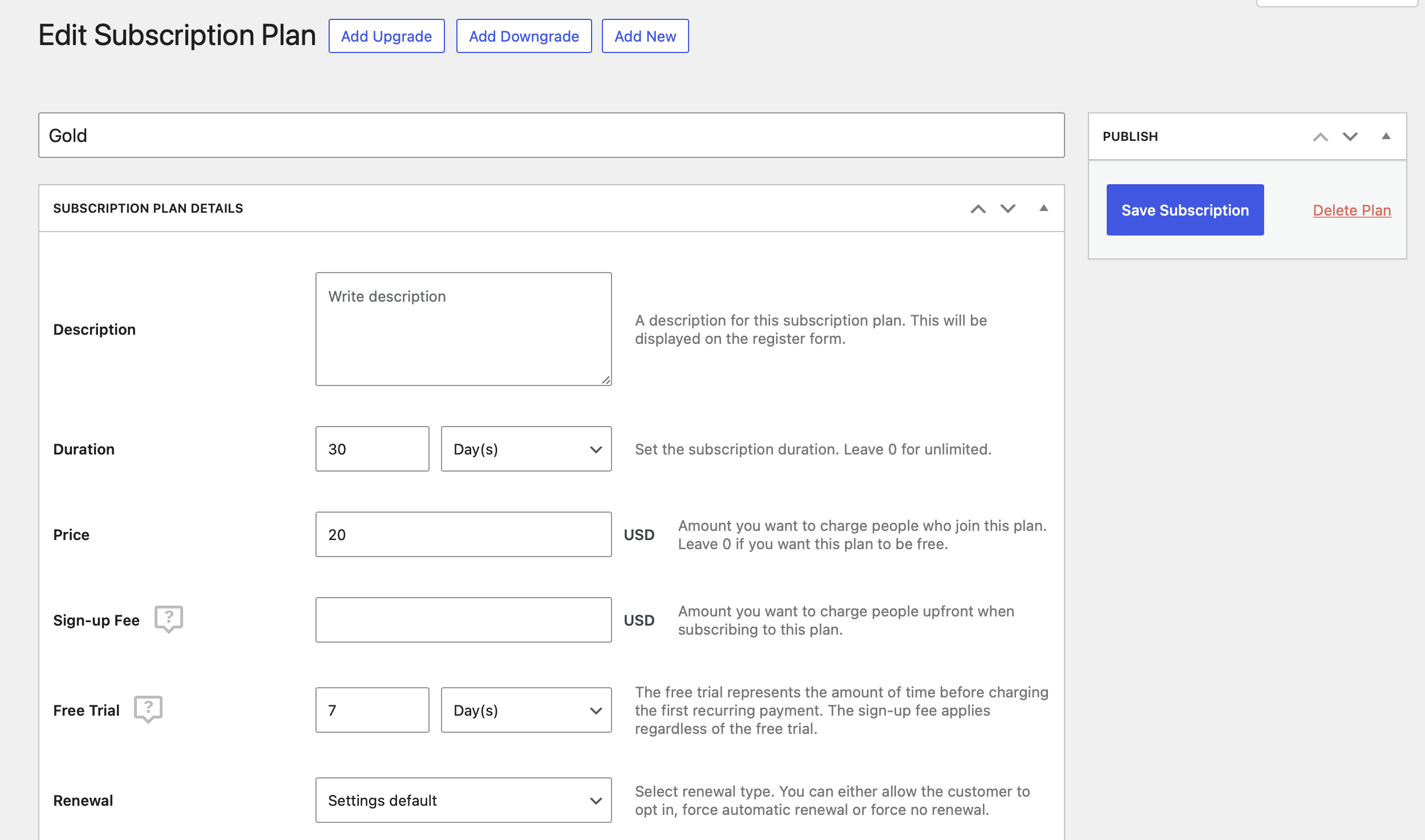Edit the plan title field containing Gold
This screenshot has height=840, width=1425.
coord(551,135)
